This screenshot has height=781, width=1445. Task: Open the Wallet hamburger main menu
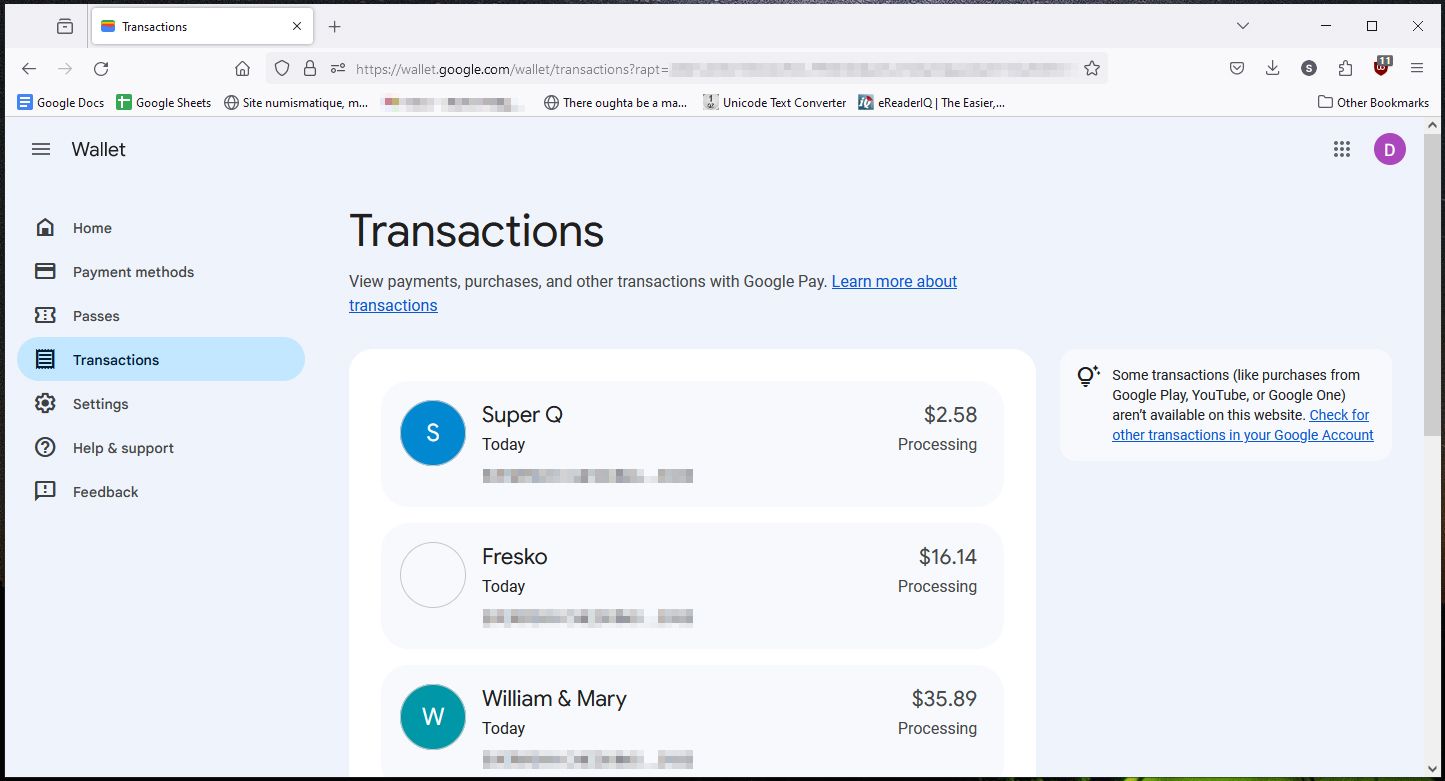tap(41, 149)
